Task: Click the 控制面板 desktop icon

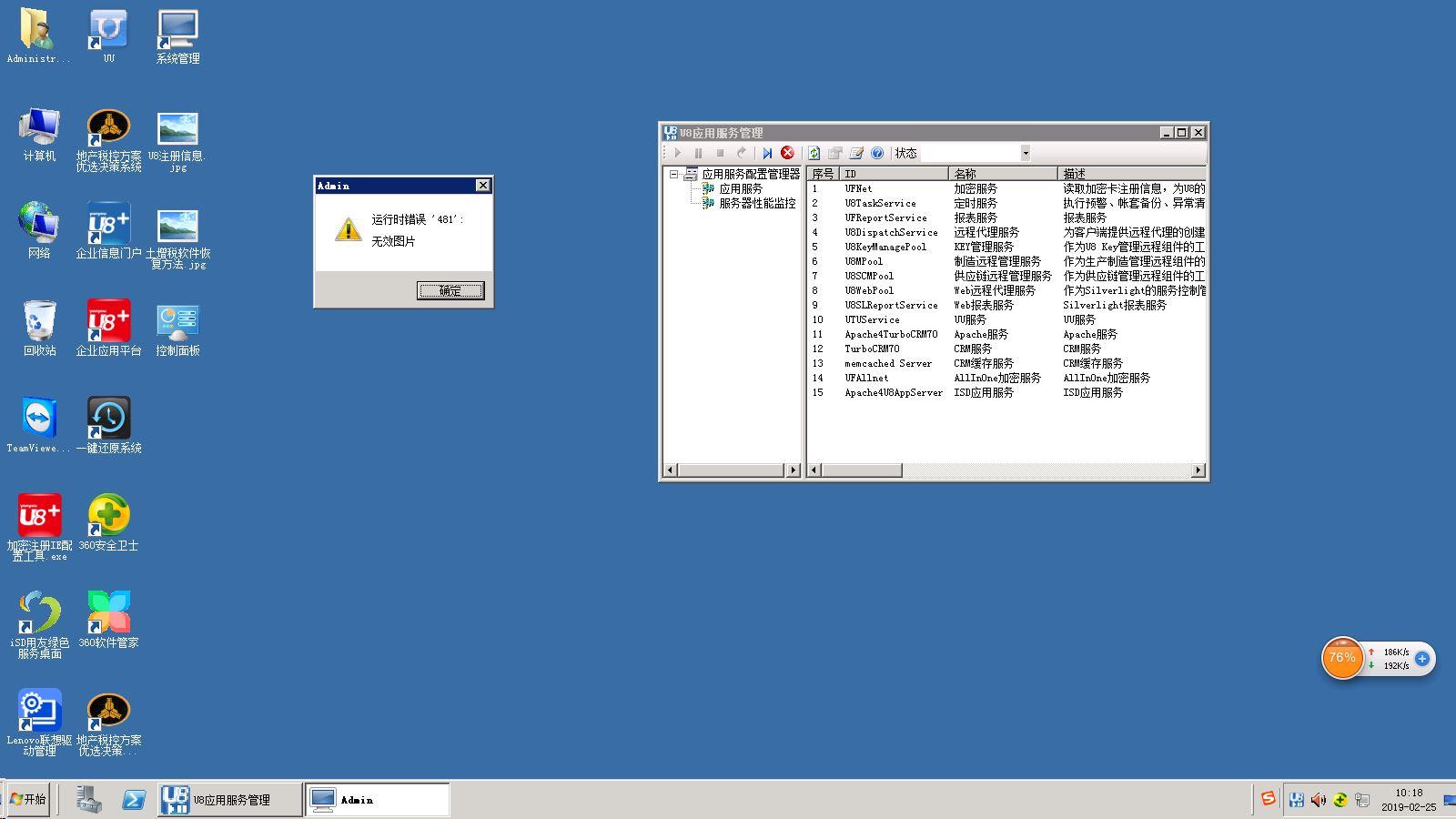Action: 177,329
